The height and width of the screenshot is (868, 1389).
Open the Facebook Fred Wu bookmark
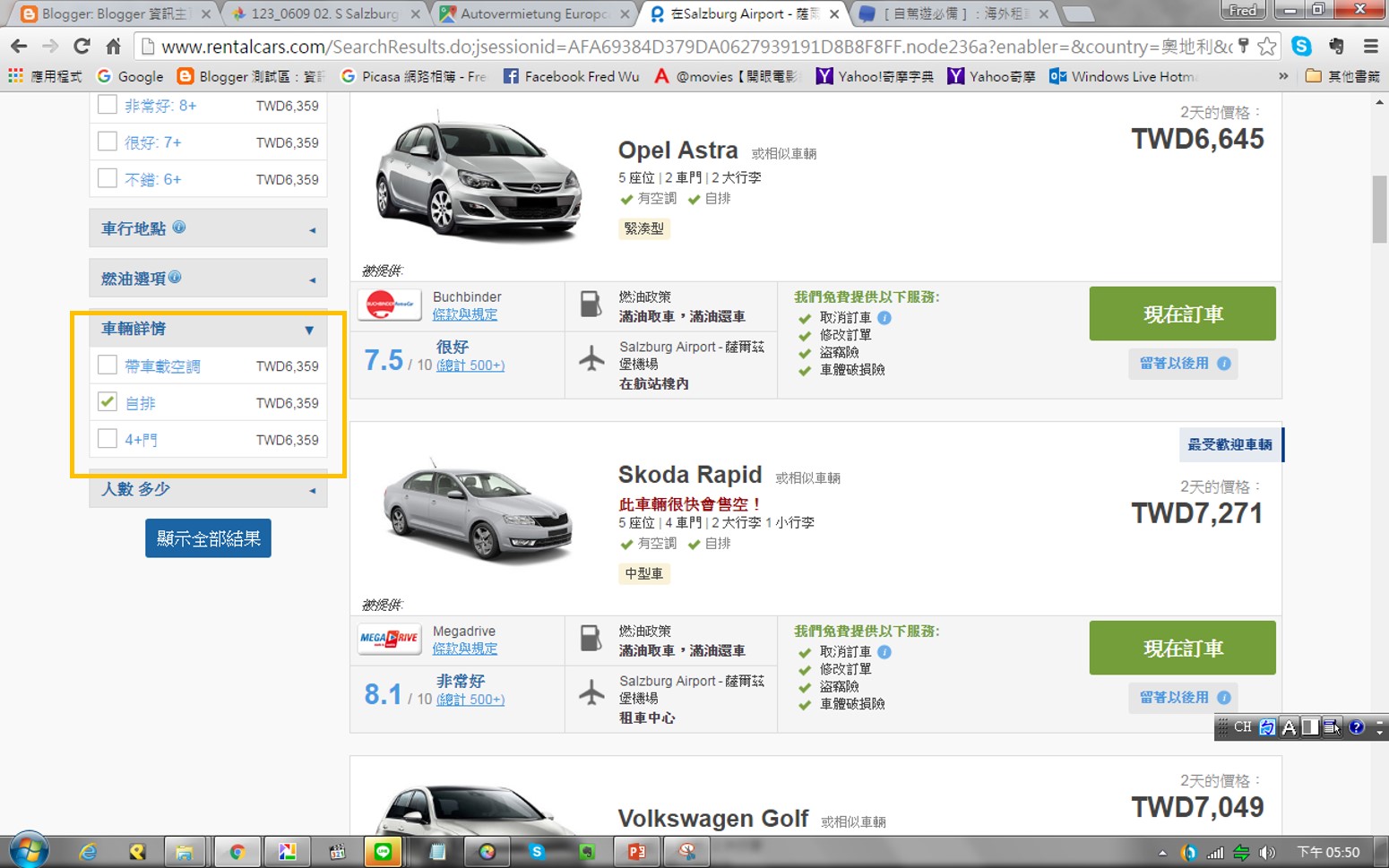[572, 76]
